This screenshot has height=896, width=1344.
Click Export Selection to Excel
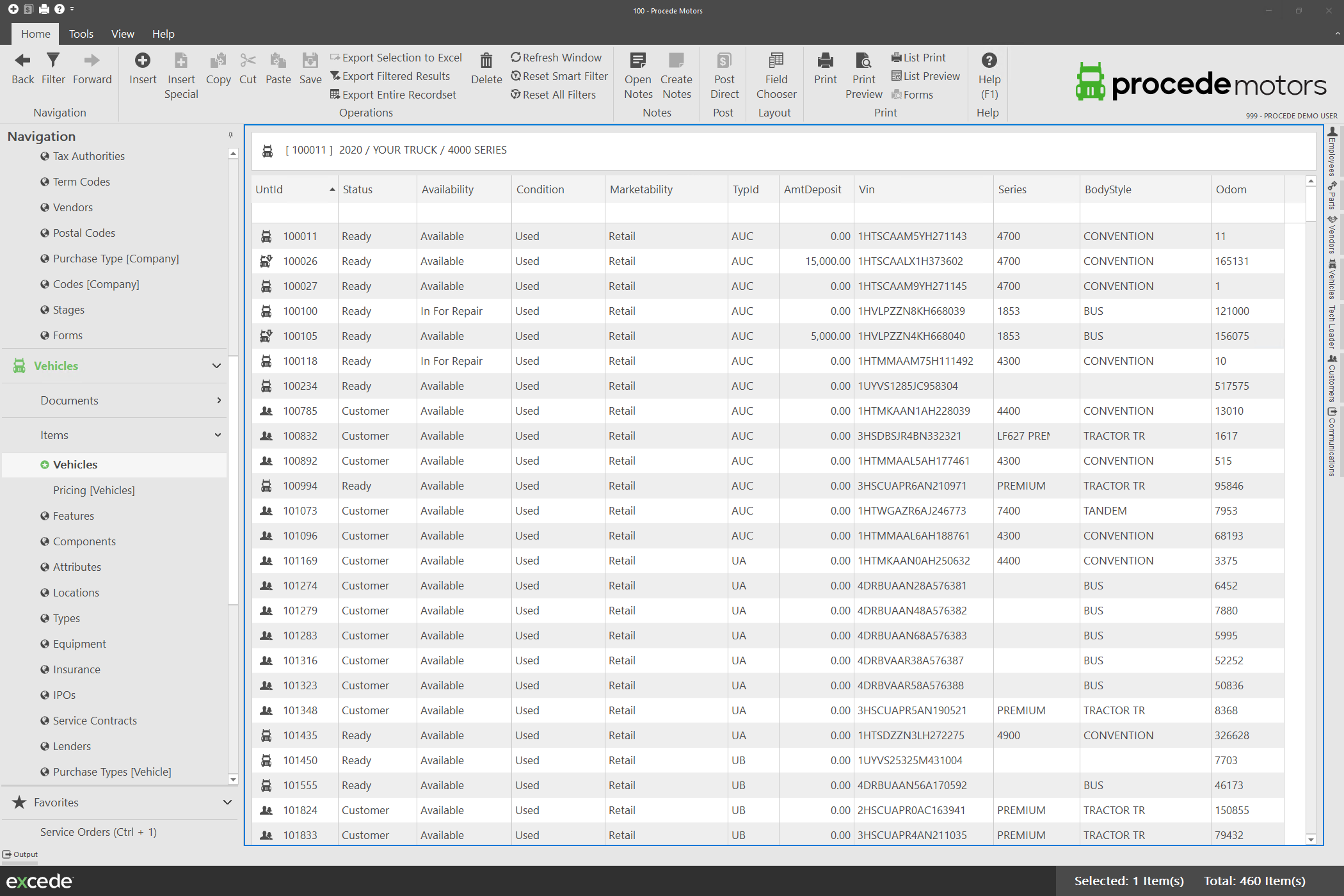[401, 58]
